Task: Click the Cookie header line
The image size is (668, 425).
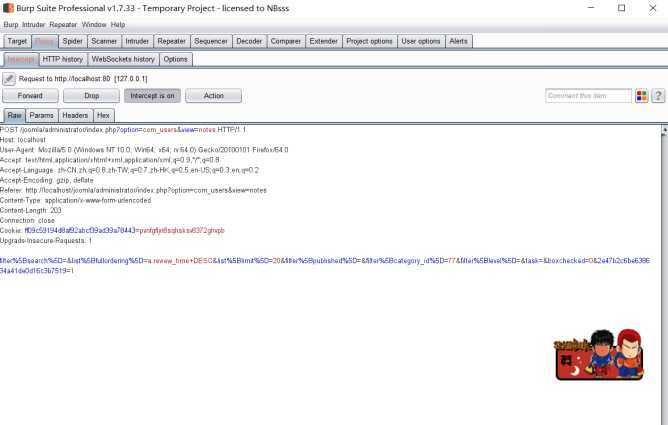Action: click(112, 230)
